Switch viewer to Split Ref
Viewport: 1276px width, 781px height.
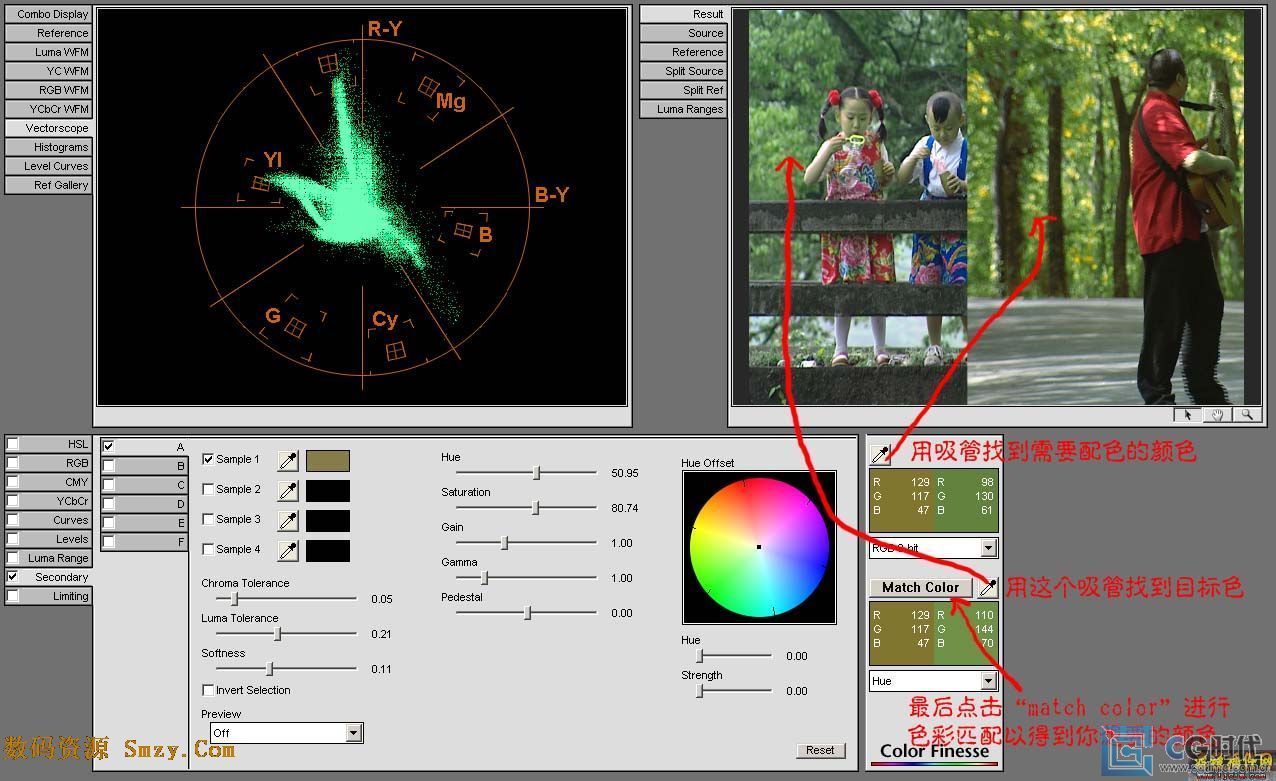[x=683, y=90]
